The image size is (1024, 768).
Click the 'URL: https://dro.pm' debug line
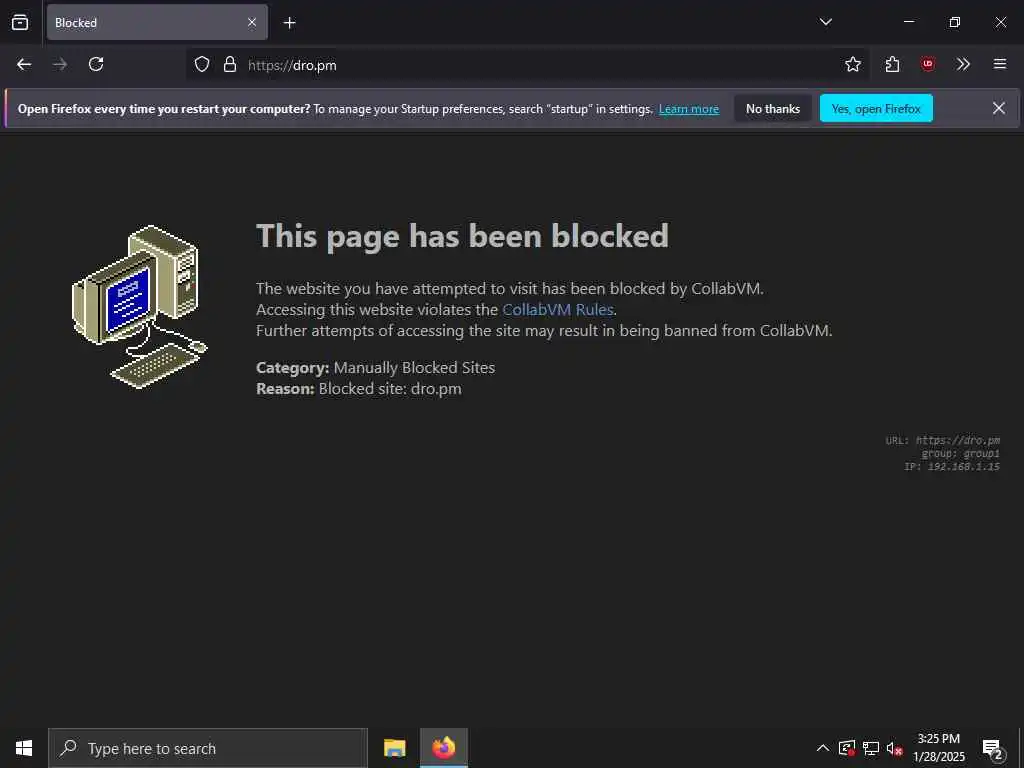[x=942, y=441]
